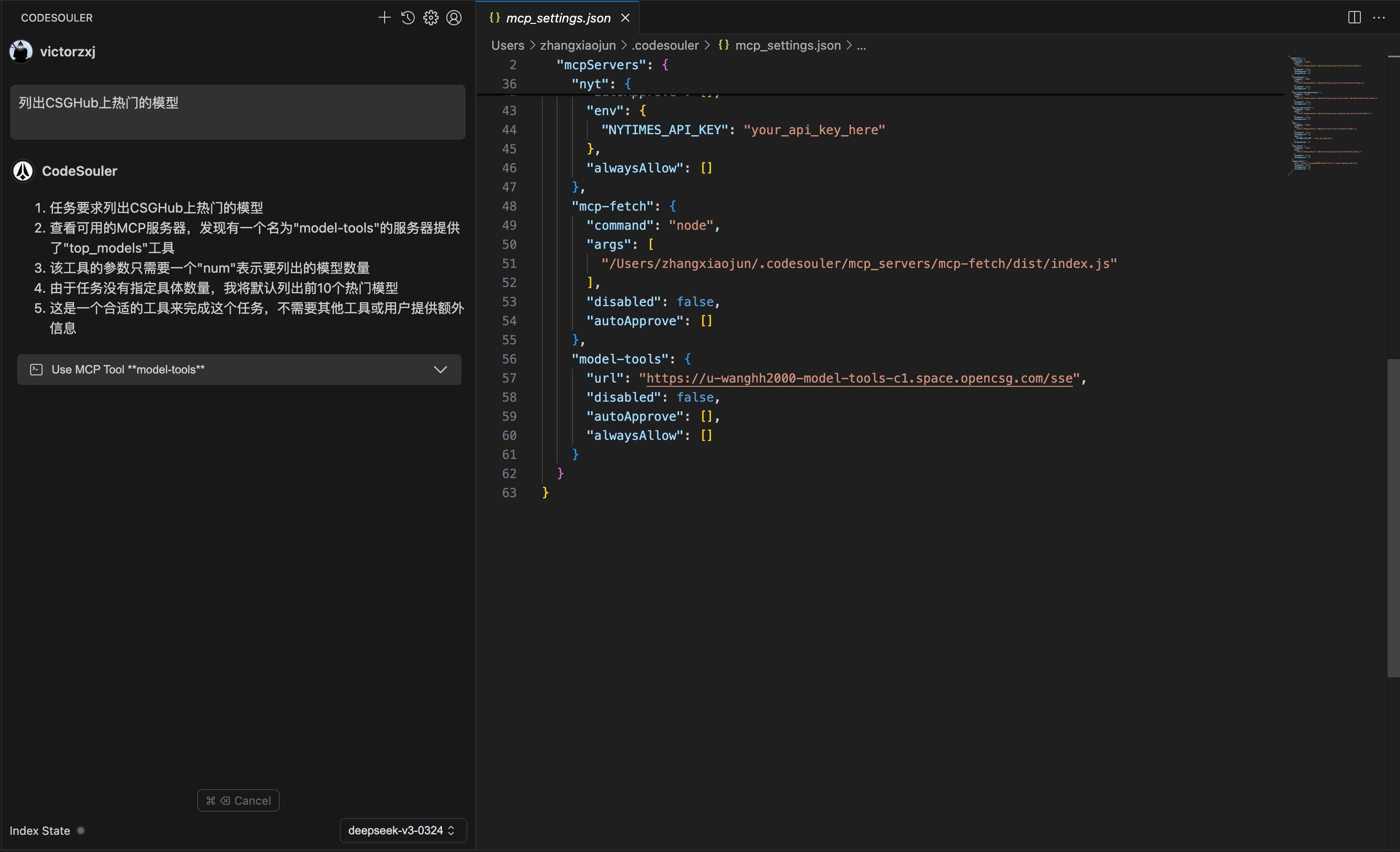Screen dimensions: 1400x852
Task: Click the Index State status indicator
Action: tap(81, 831)
